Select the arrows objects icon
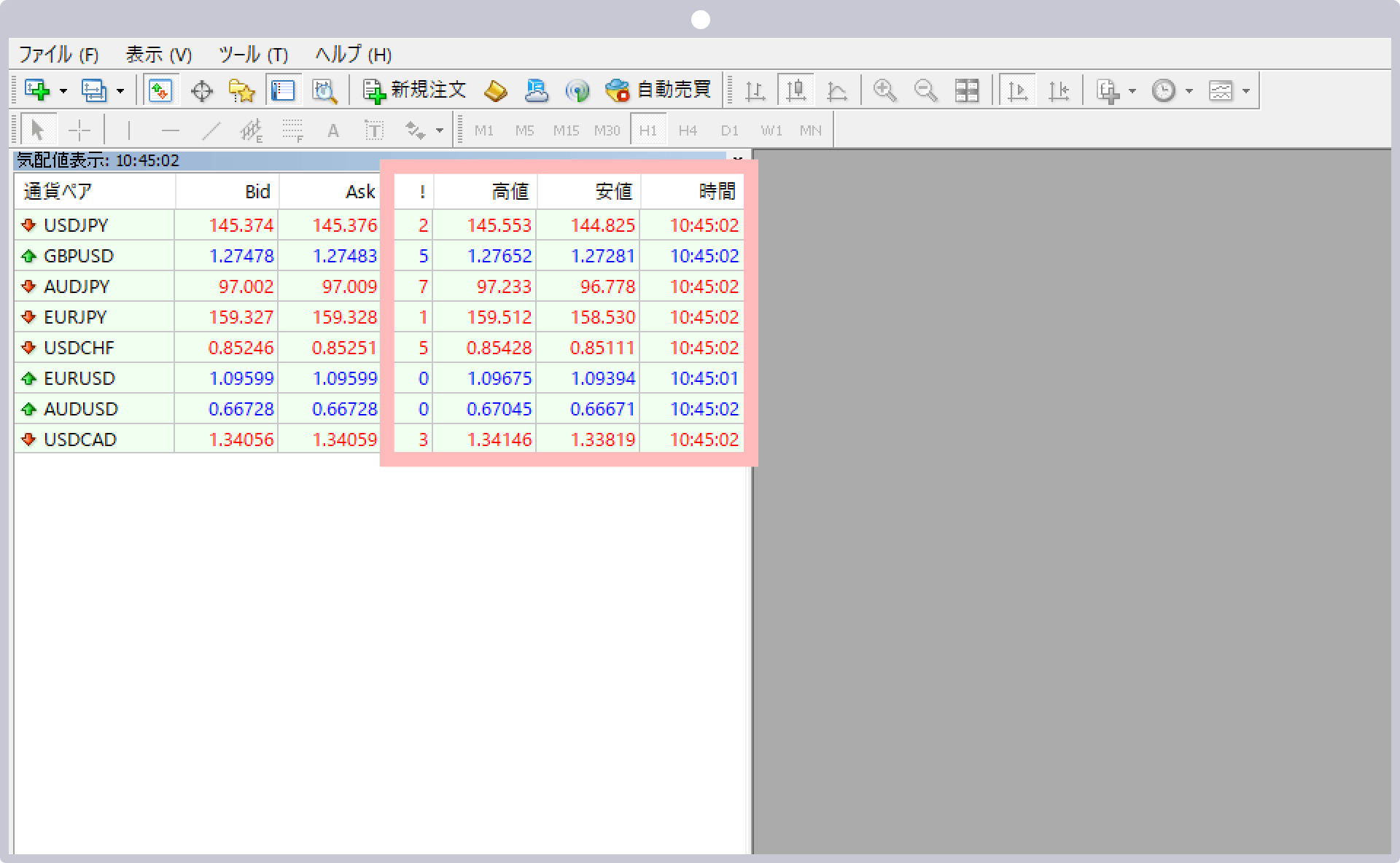This screenshot has height=863, width=1400. (x=416, y=130)
